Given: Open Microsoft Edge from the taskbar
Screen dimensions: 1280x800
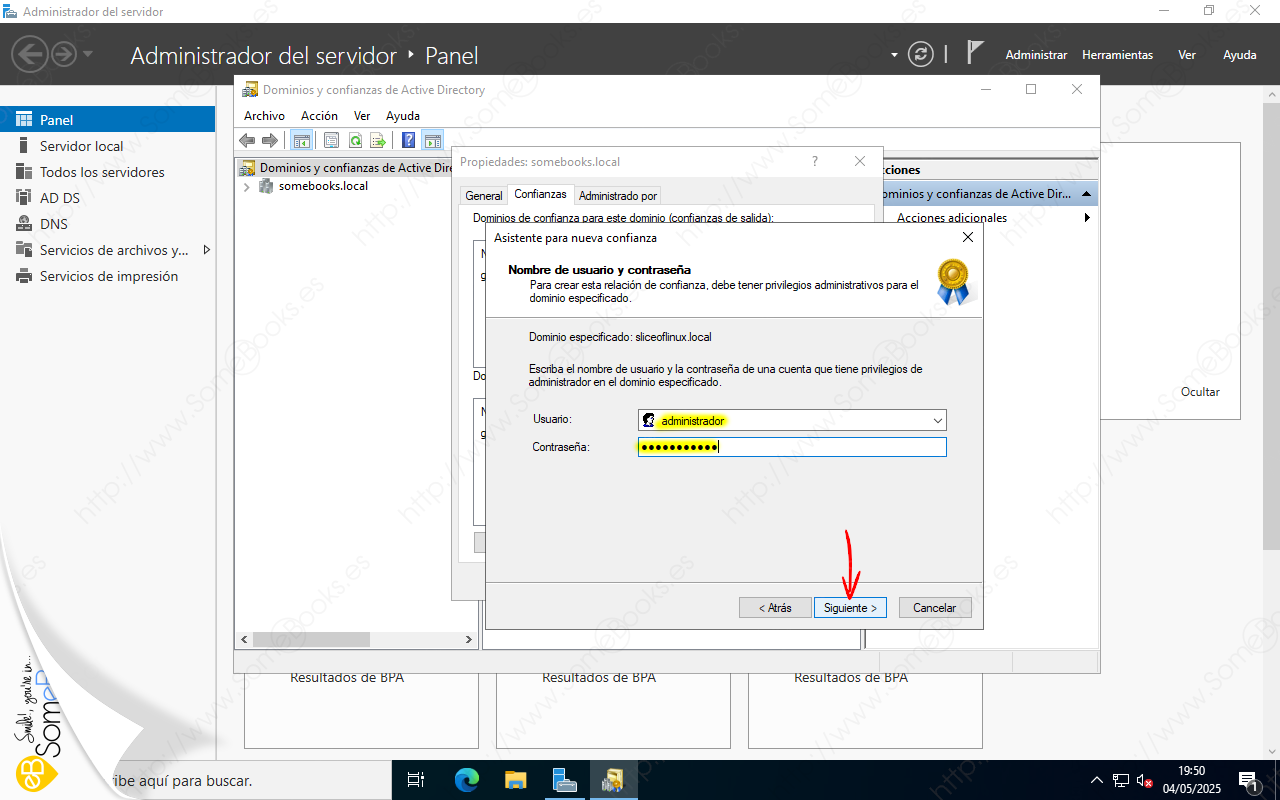Looking at the screenshot, I should point(467,780).
